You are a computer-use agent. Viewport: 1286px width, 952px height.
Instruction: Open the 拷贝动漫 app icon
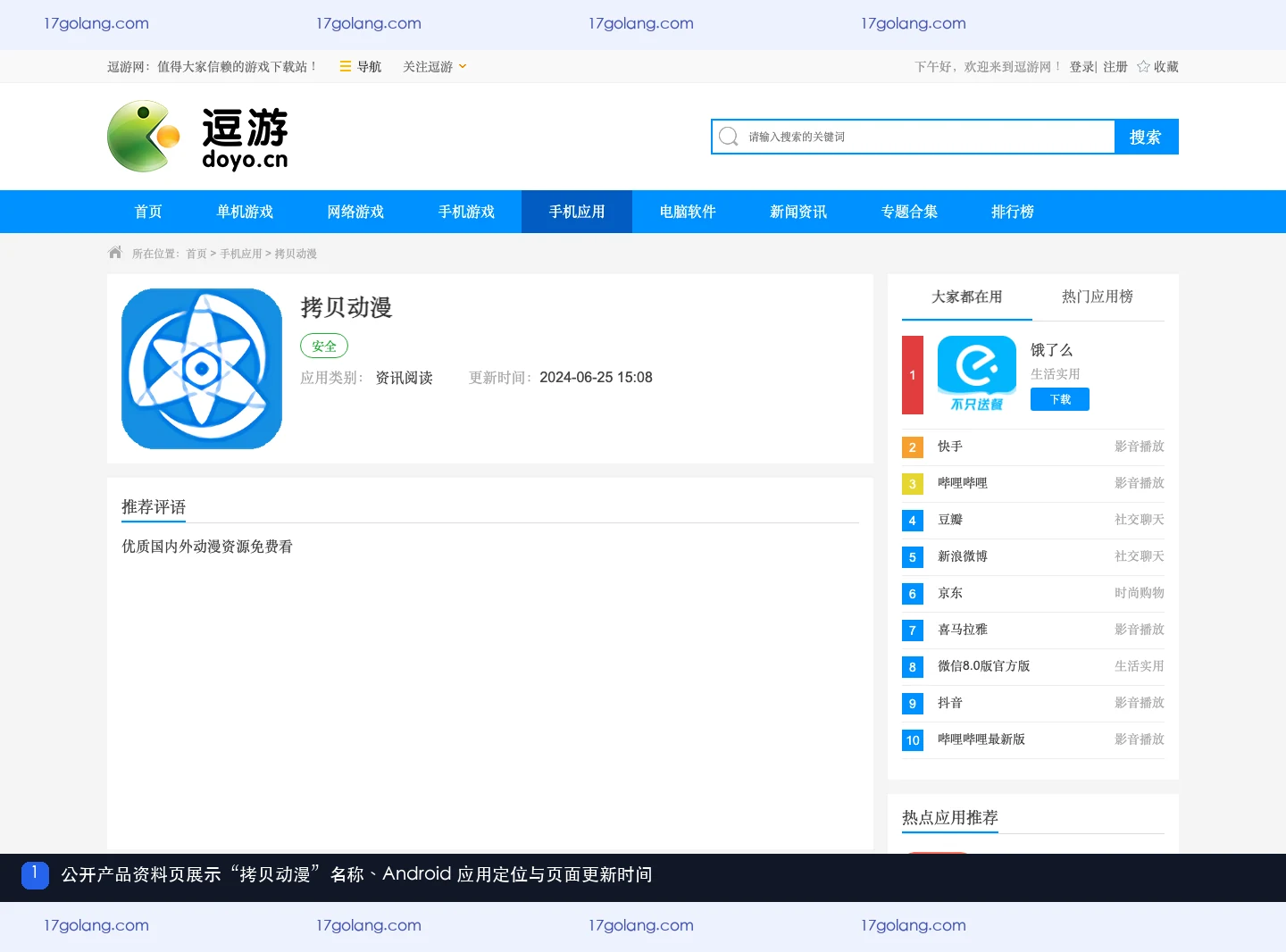click(202, 369)
